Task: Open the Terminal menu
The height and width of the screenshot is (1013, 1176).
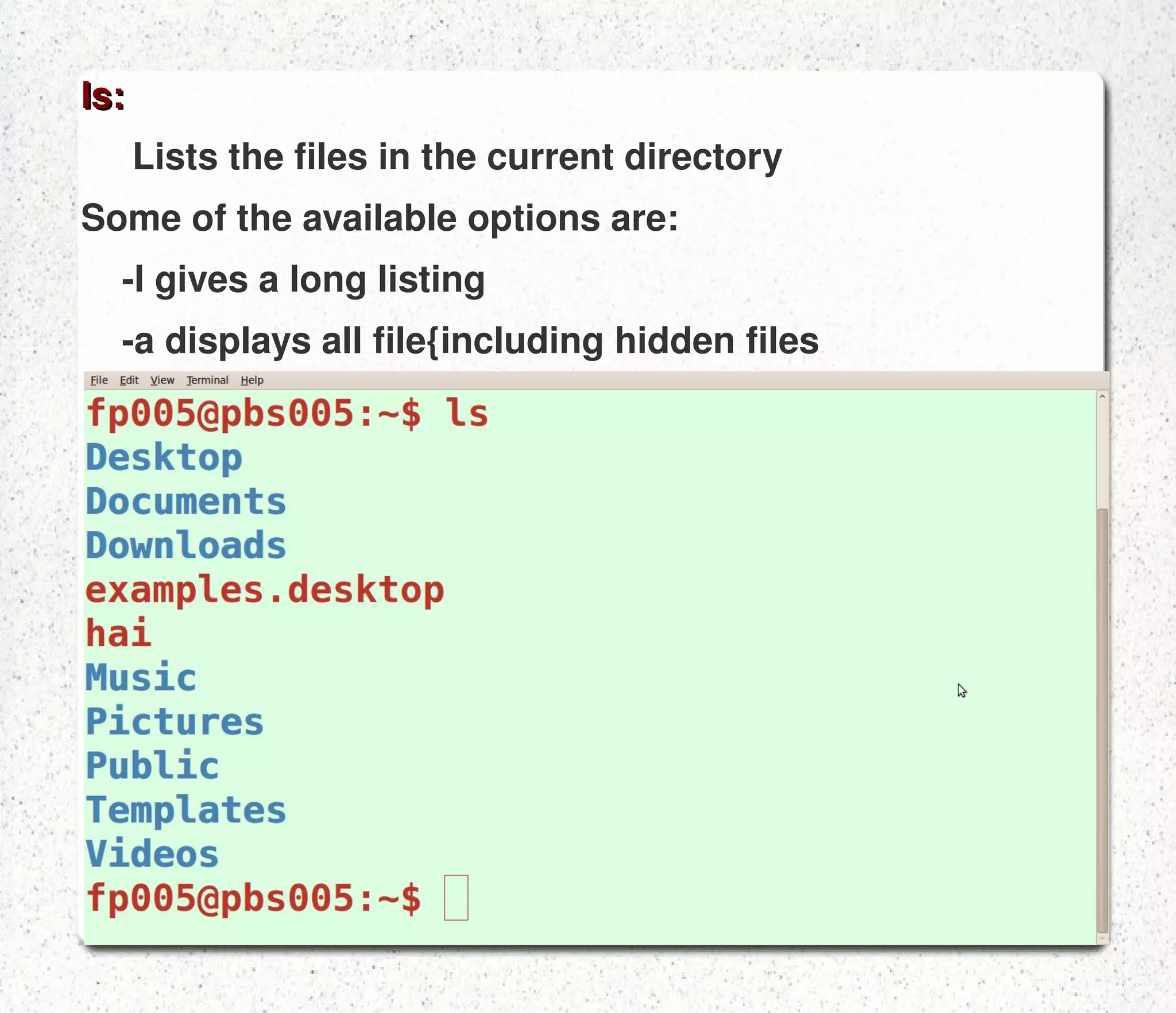Action: (207, 380)
